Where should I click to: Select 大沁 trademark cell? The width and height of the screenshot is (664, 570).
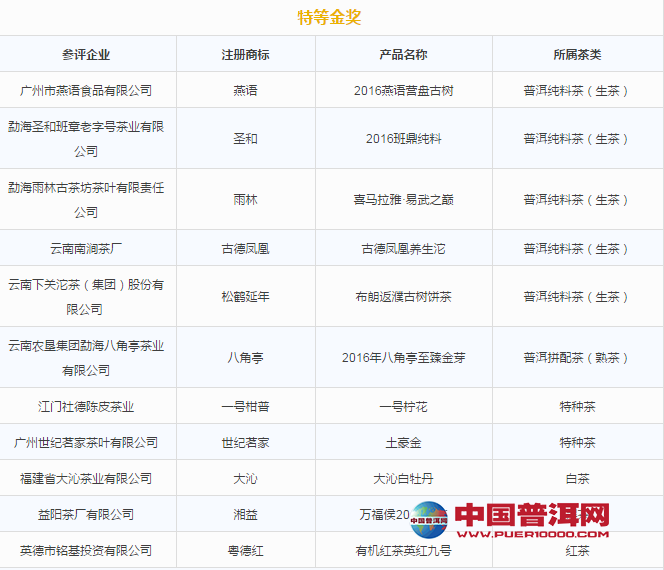click(x=246, y=478)
